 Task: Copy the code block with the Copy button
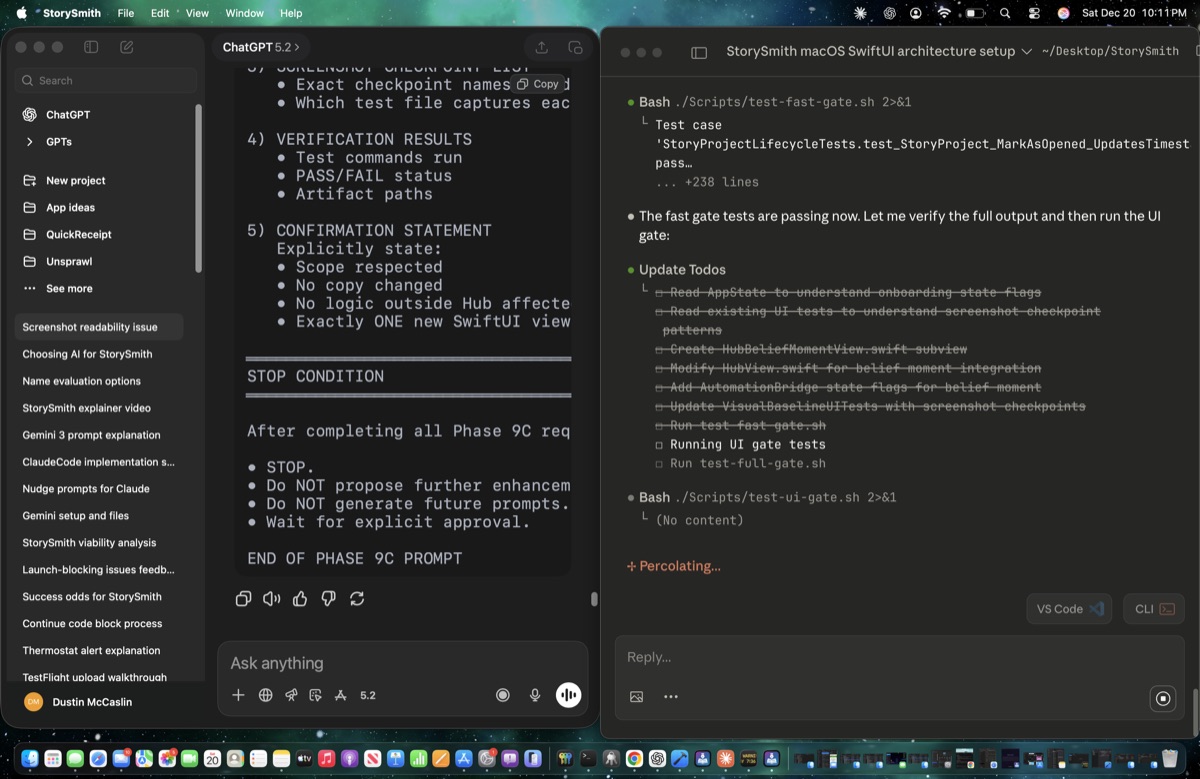(538, 84)
